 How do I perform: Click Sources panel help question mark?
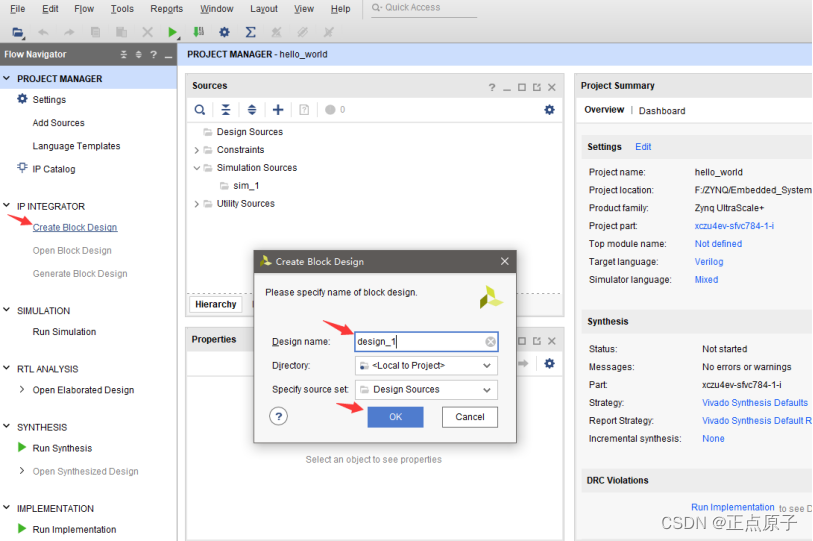pos(492,87)
